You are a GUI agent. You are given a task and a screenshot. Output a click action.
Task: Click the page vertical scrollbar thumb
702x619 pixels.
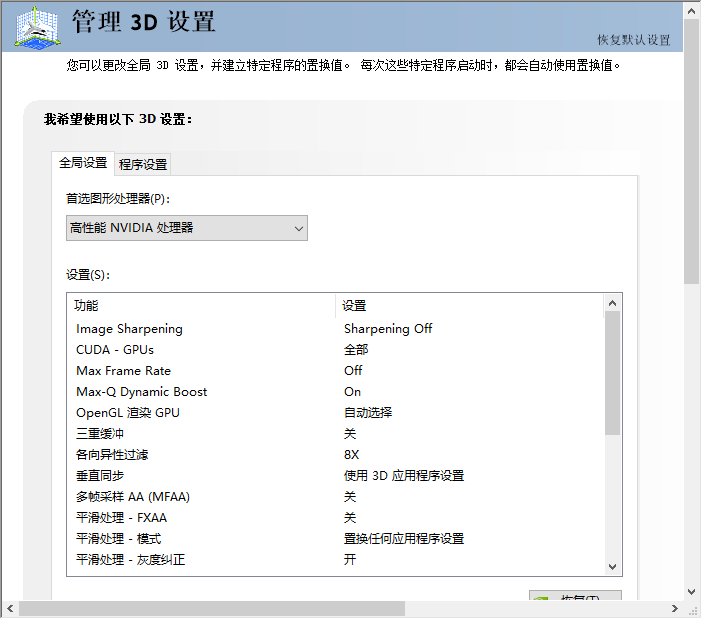(691, 151)
